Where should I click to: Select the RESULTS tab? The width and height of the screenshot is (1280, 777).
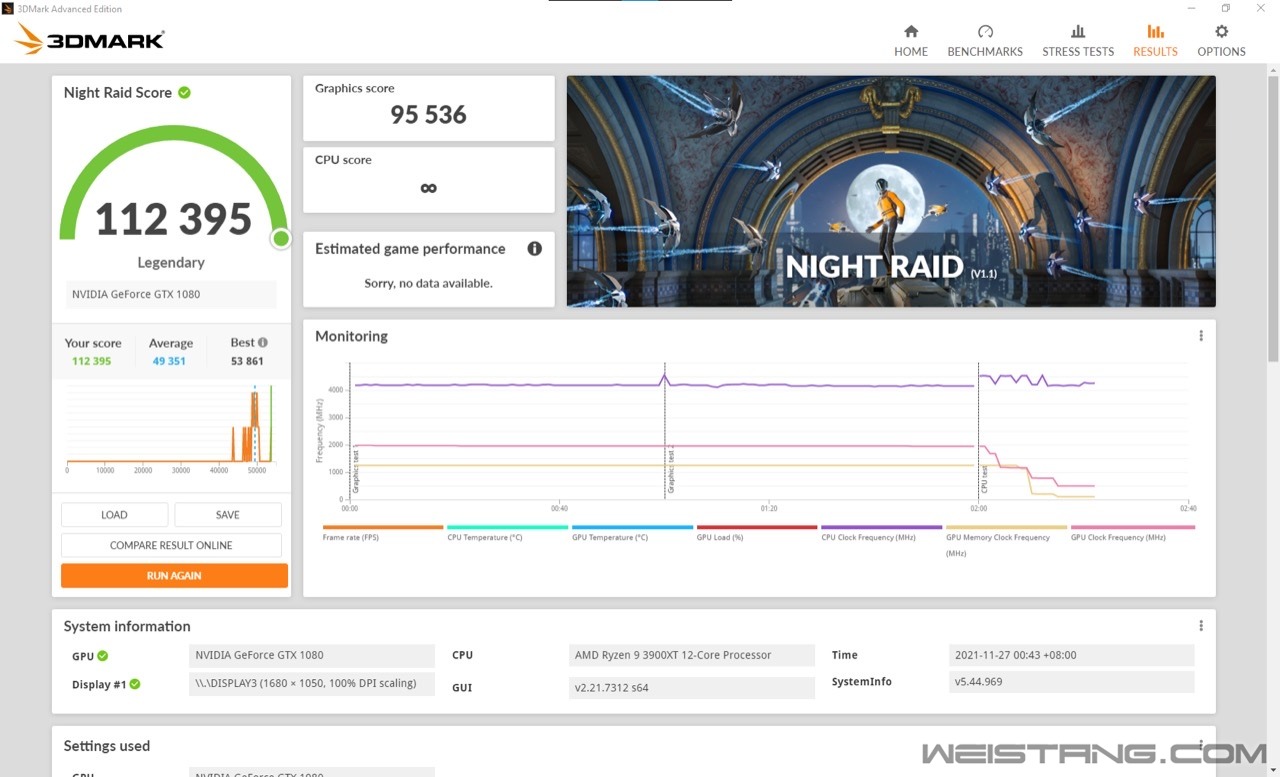pyautogui.click(x=1155, y=41)
